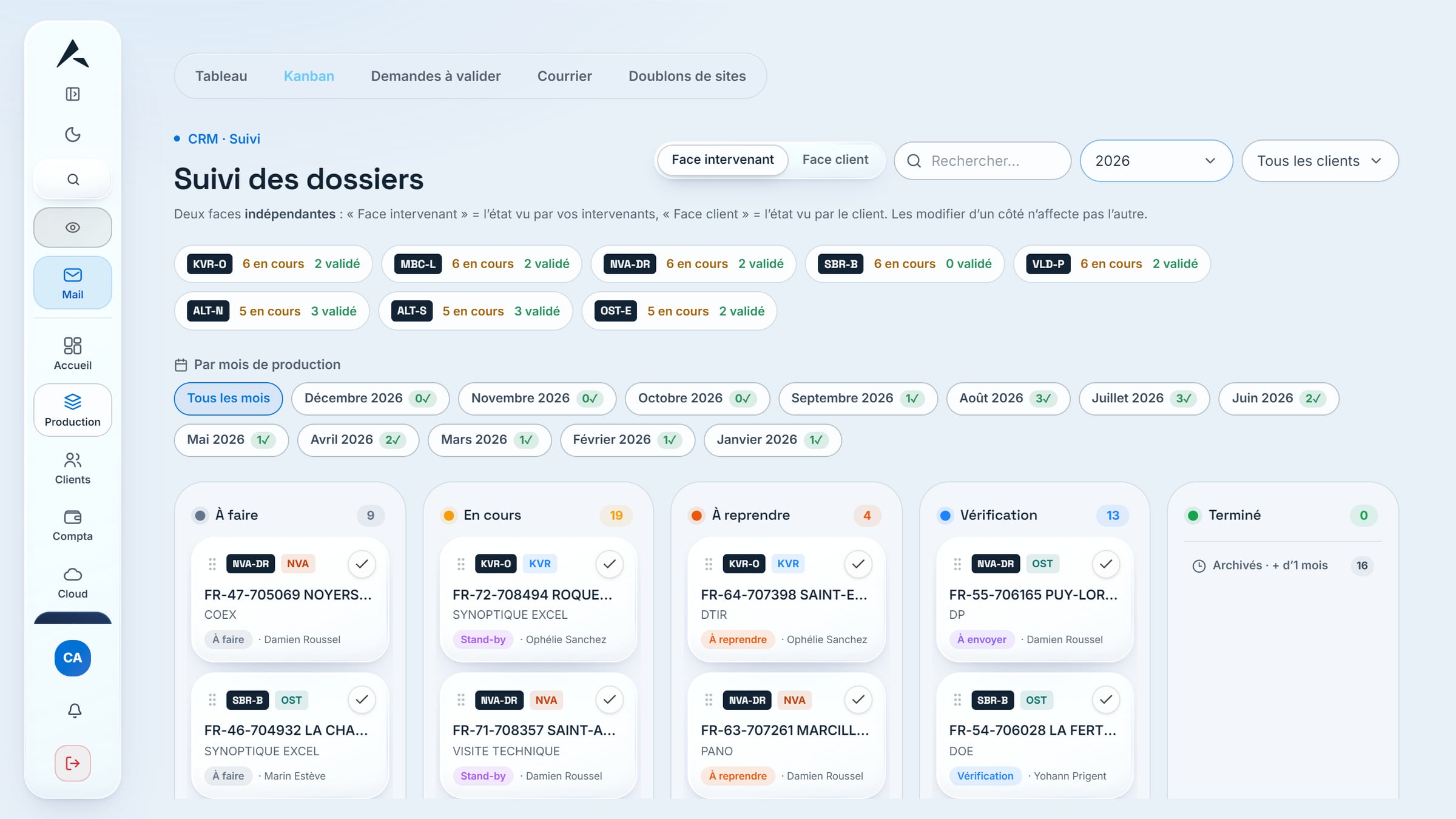Filter by ALT-S summary chip
This screenshot has width=1456, height=819.
click(x=475, y=311)
